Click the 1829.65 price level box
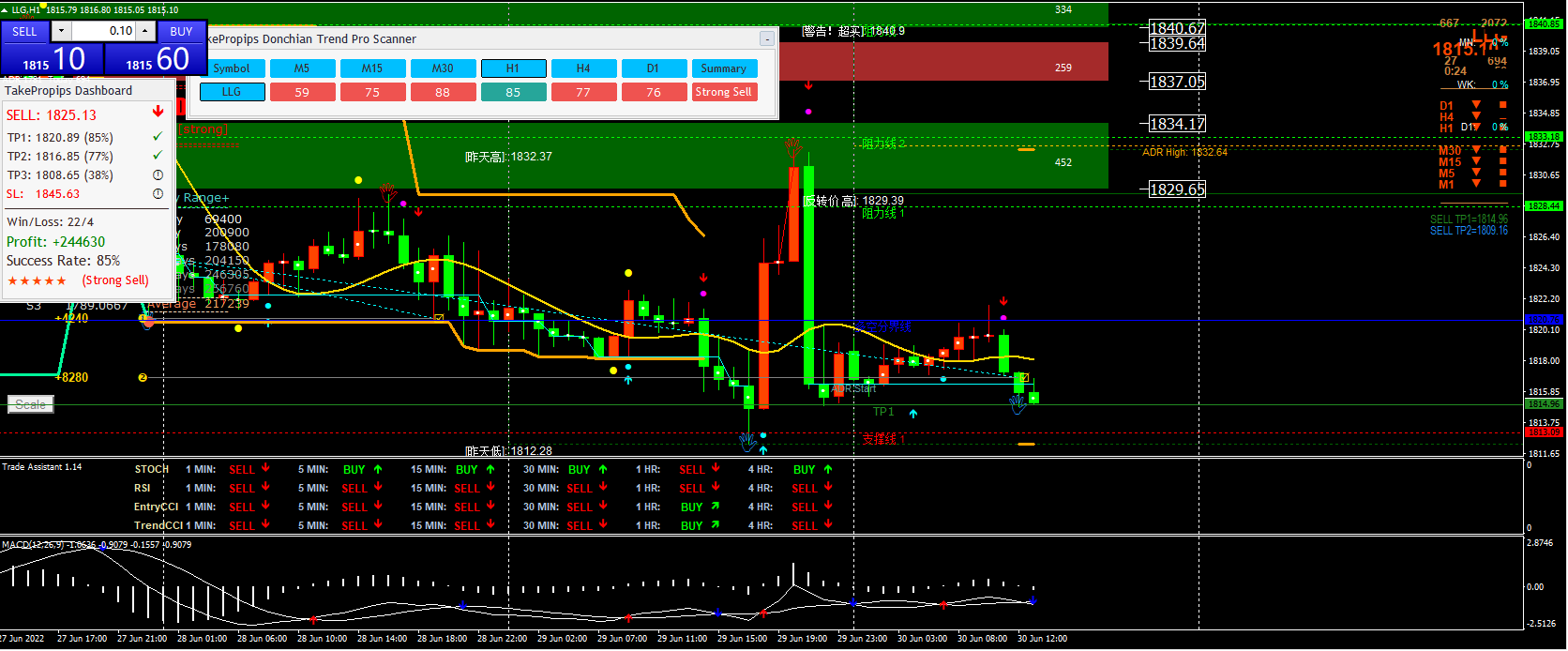The image size is (1568, 651). click(x=1178, y=189)
